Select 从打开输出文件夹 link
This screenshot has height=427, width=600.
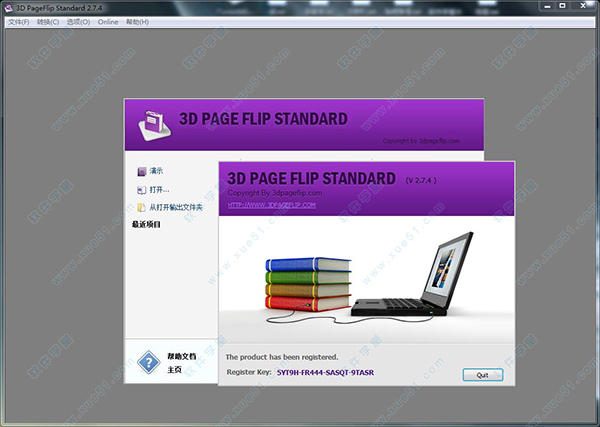click(x=176, y=207)
